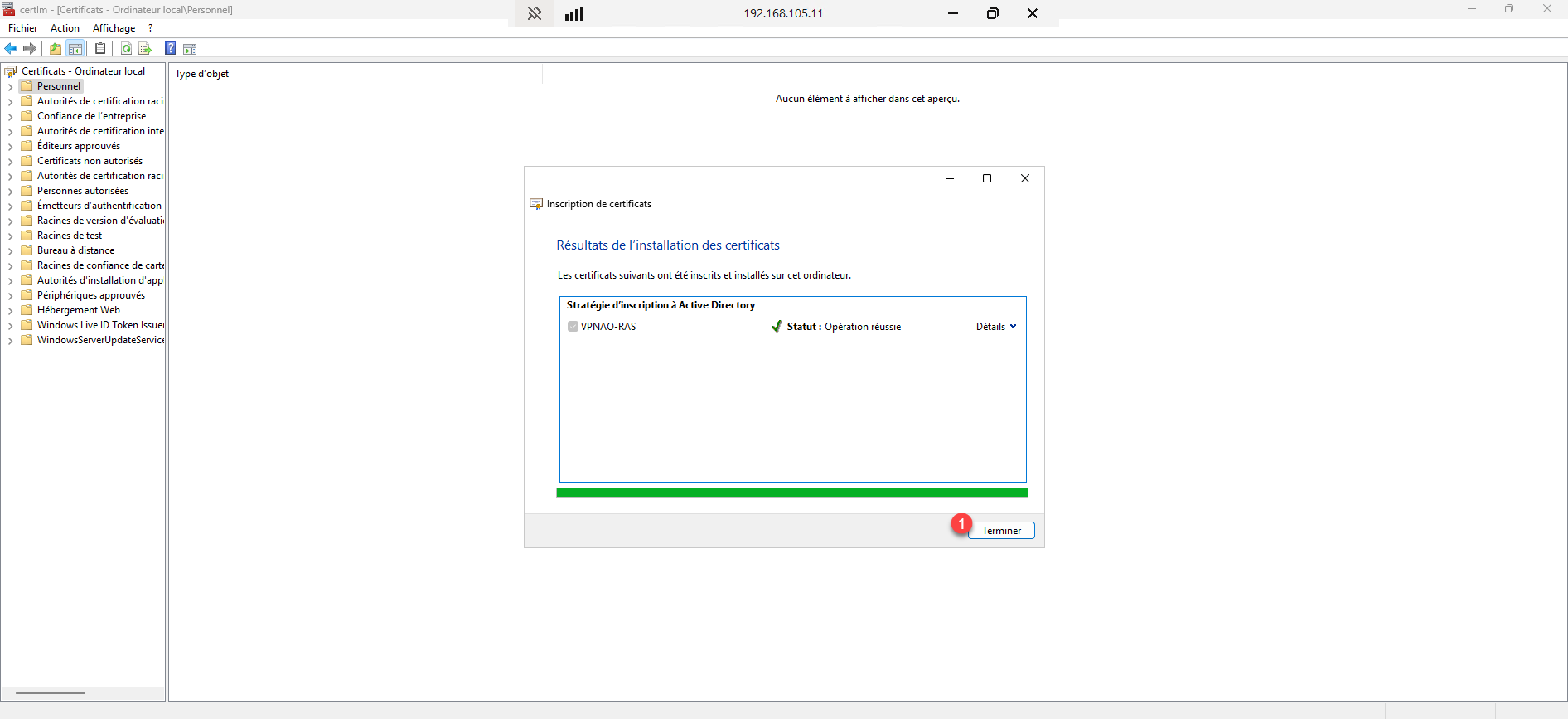The image size is (1568, 719).
Task: Expand the Personnel folder tree arrow
Action: [x=10, y=87]
